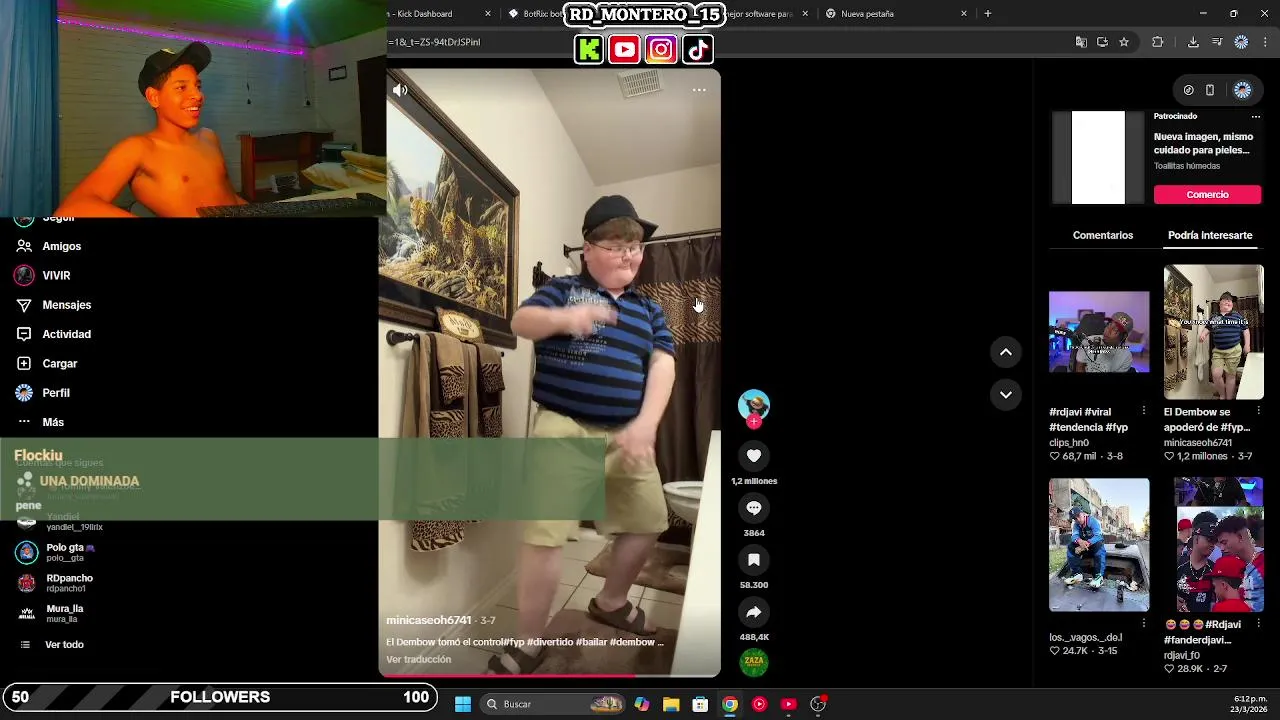The width and height of the screenshot is (1280, 720).
Task: Open the taskbar clock and date
Action: [x=1250, y=704]
